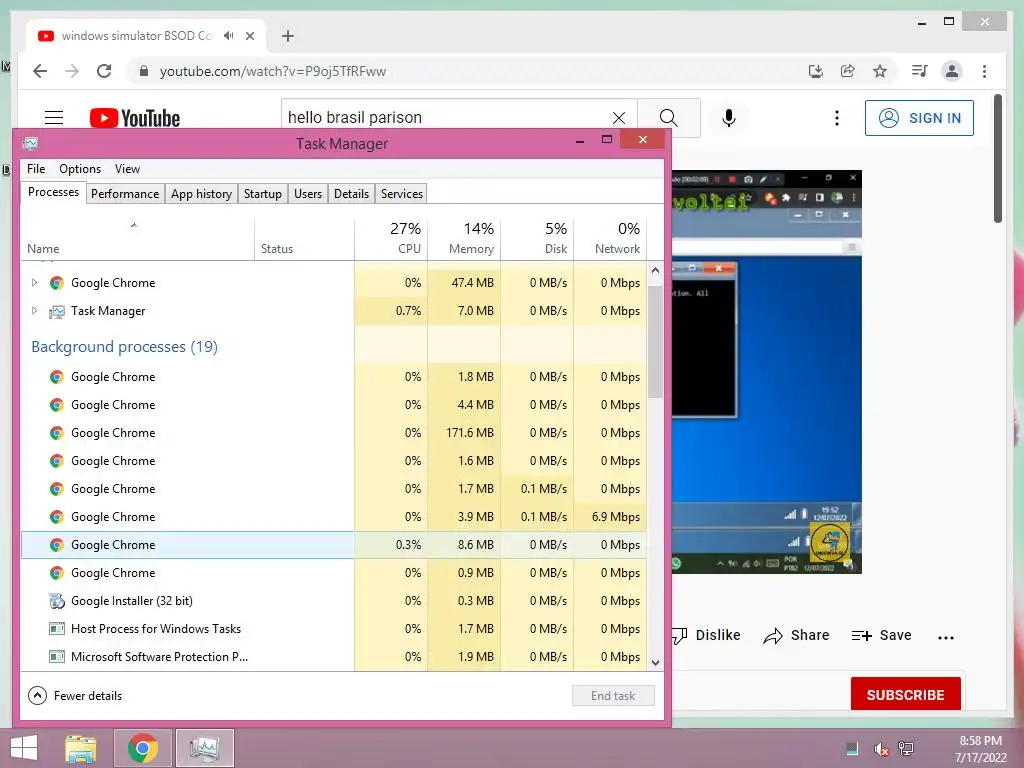The image size is (1024, 768).
Task: View site info lock icon
Action: pyautogui.click(x=144, y=71)
